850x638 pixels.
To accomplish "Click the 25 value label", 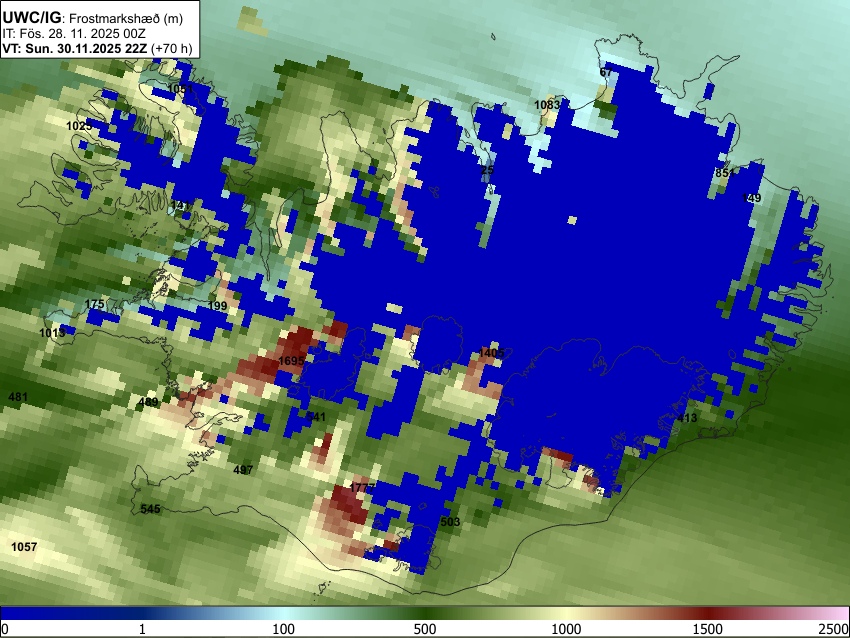I will tap(487, 170).
